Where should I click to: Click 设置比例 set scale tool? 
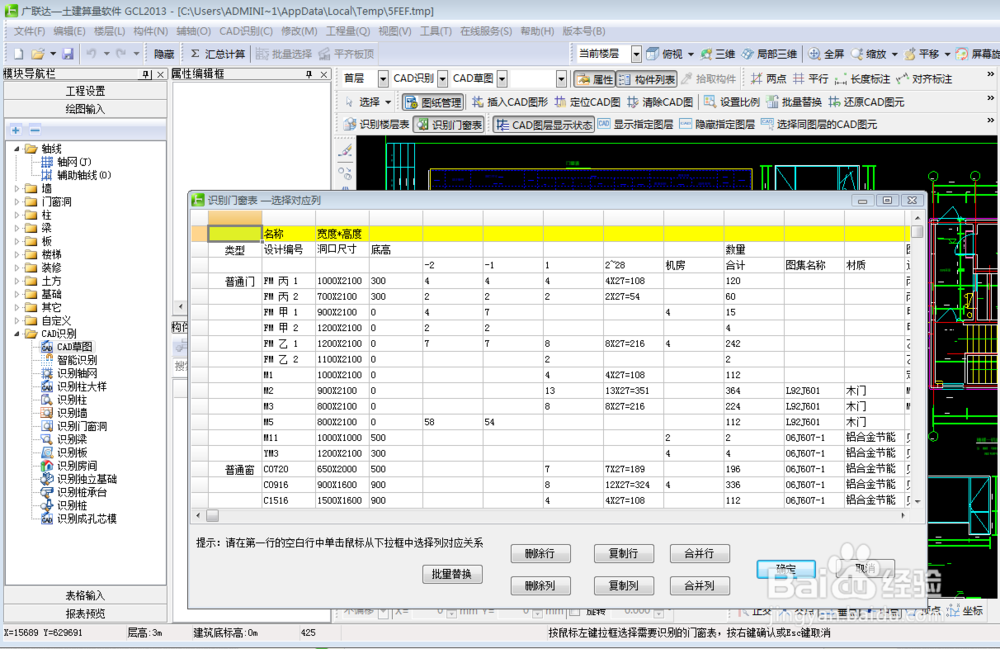(x=732, y=102)
